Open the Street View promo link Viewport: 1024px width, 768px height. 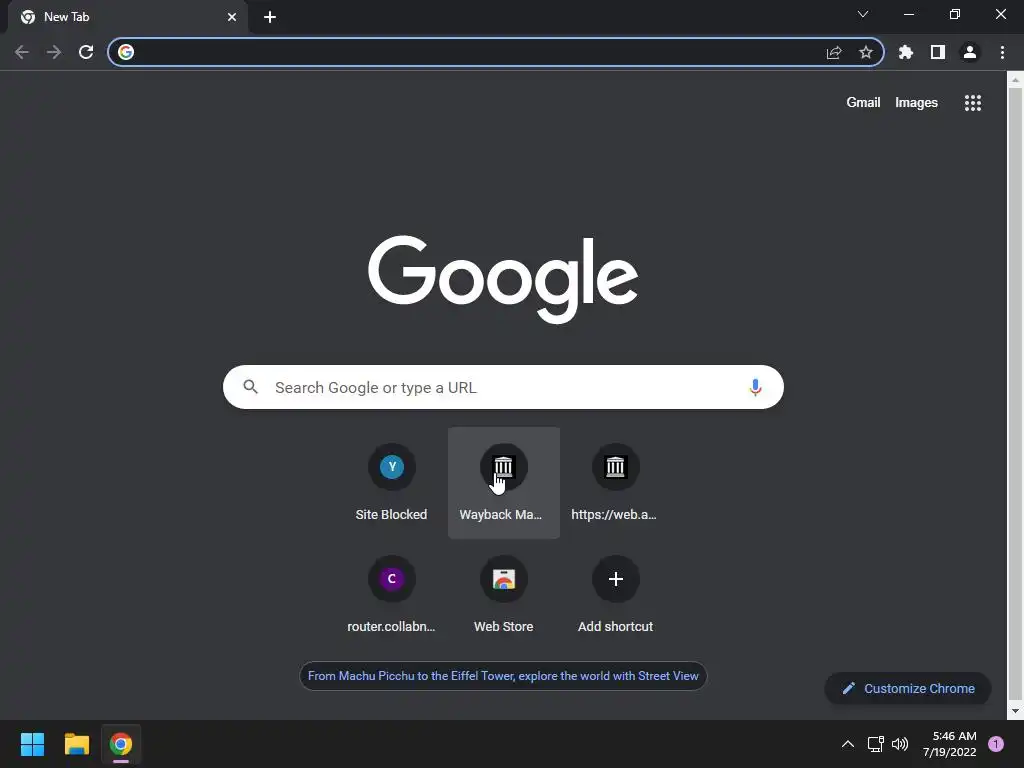[503, 676]
